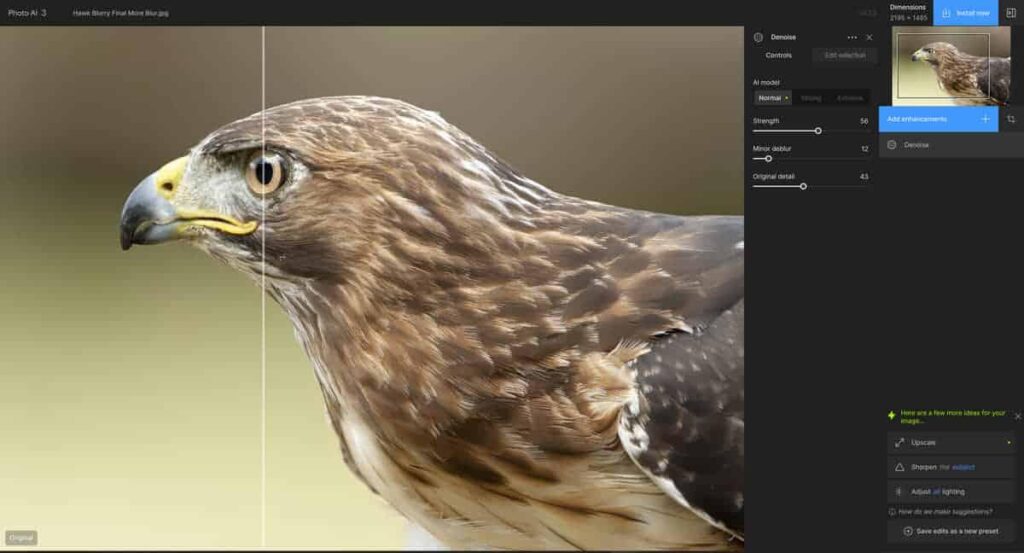This screenshot has width=1024, height=553.
Task: Click the plus icon on Add enhancements
Action: (x=985, y=119)
